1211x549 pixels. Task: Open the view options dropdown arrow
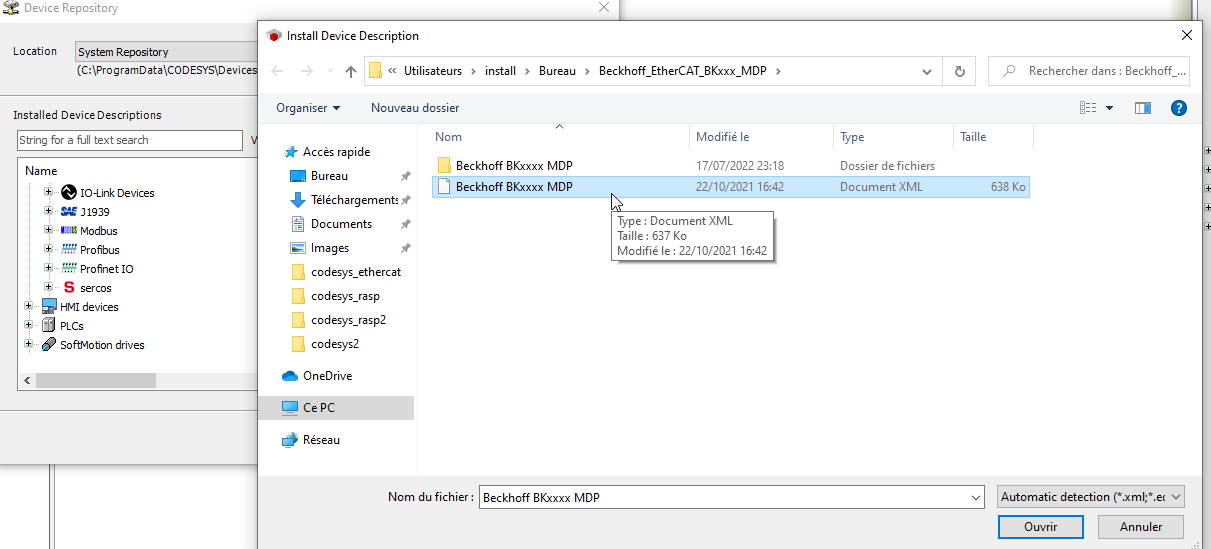click(x=1109, y=108)
